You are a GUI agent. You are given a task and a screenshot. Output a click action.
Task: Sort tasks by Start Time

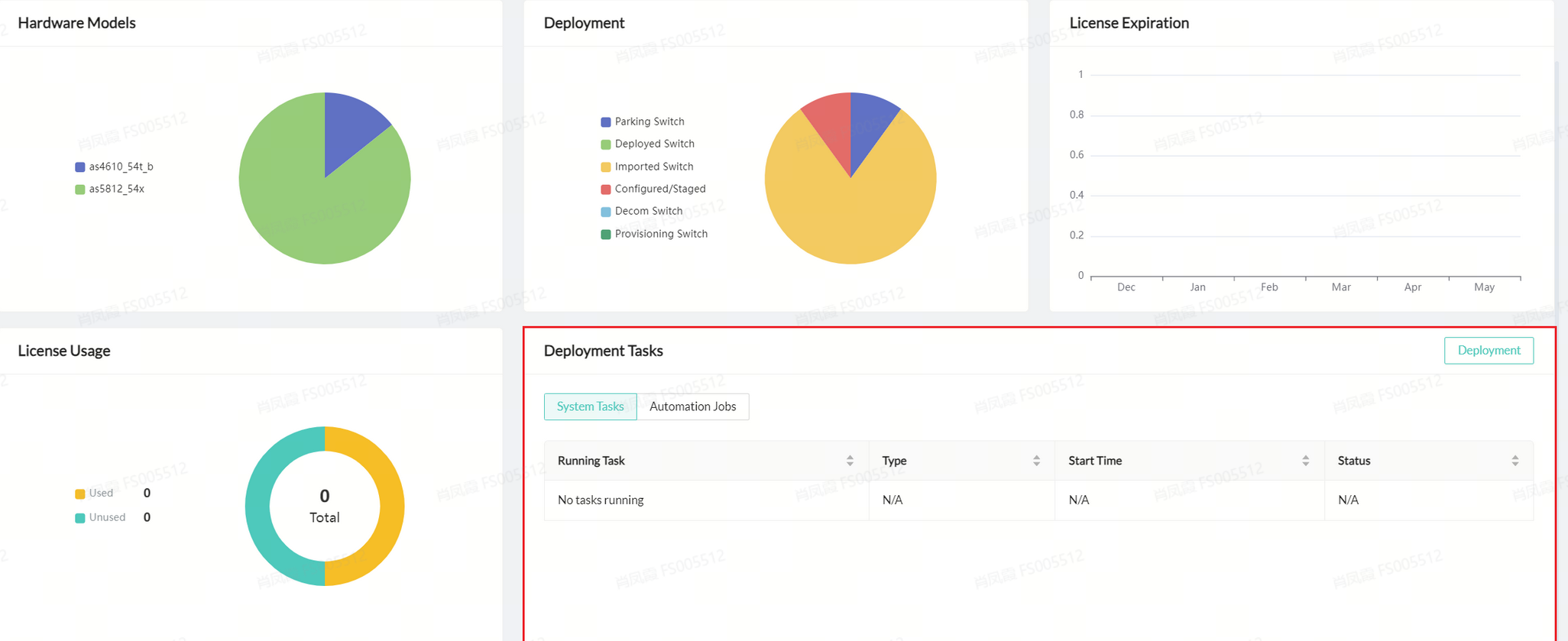tap(1305, 461)
